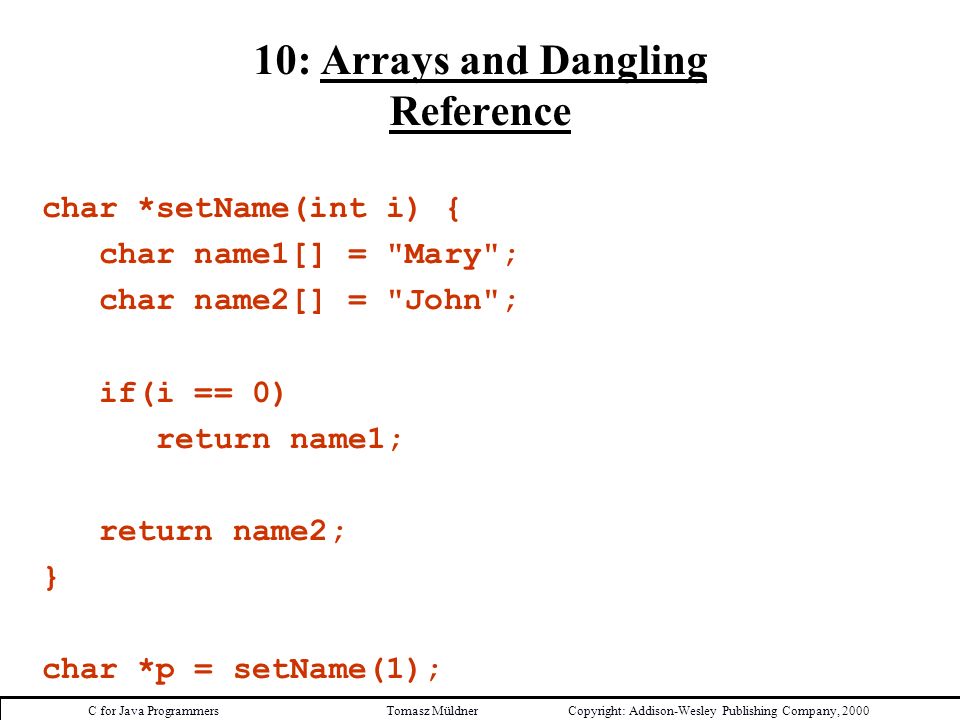
Task: Click the author name "Tomasz Müldner" in footer
Action: [432, 711]
